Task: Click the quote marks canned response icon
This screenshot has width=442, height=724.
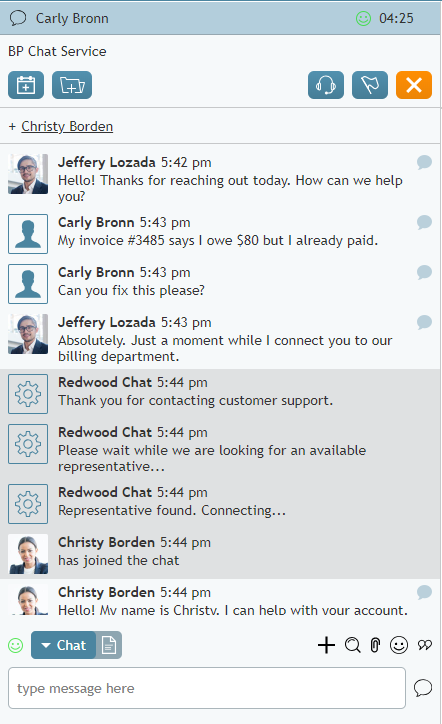Action: tap(425, 645)
